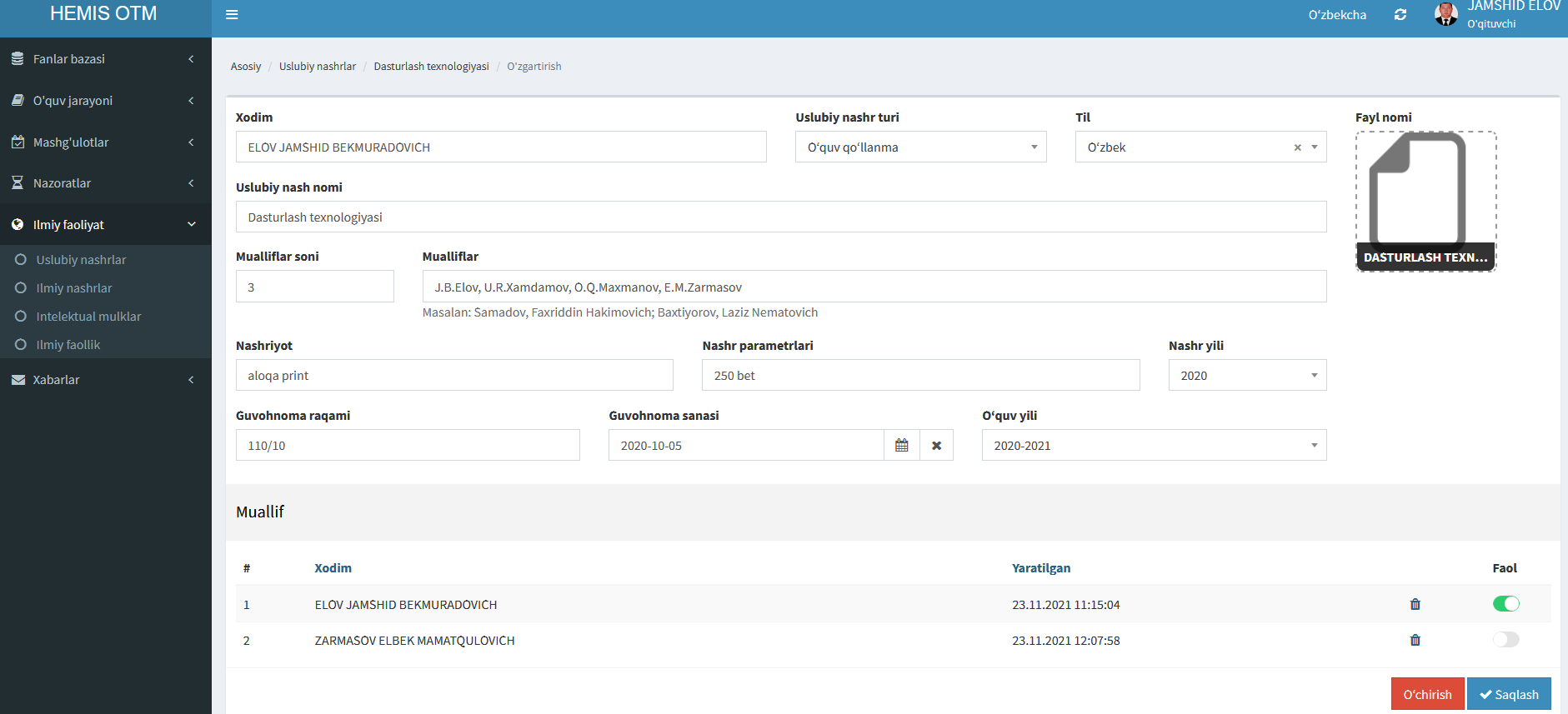Image resolution: width=1568 pixels, height=714 pixels.
Task: Open the O'quv yili dropdown
Action: point(1154,445)
